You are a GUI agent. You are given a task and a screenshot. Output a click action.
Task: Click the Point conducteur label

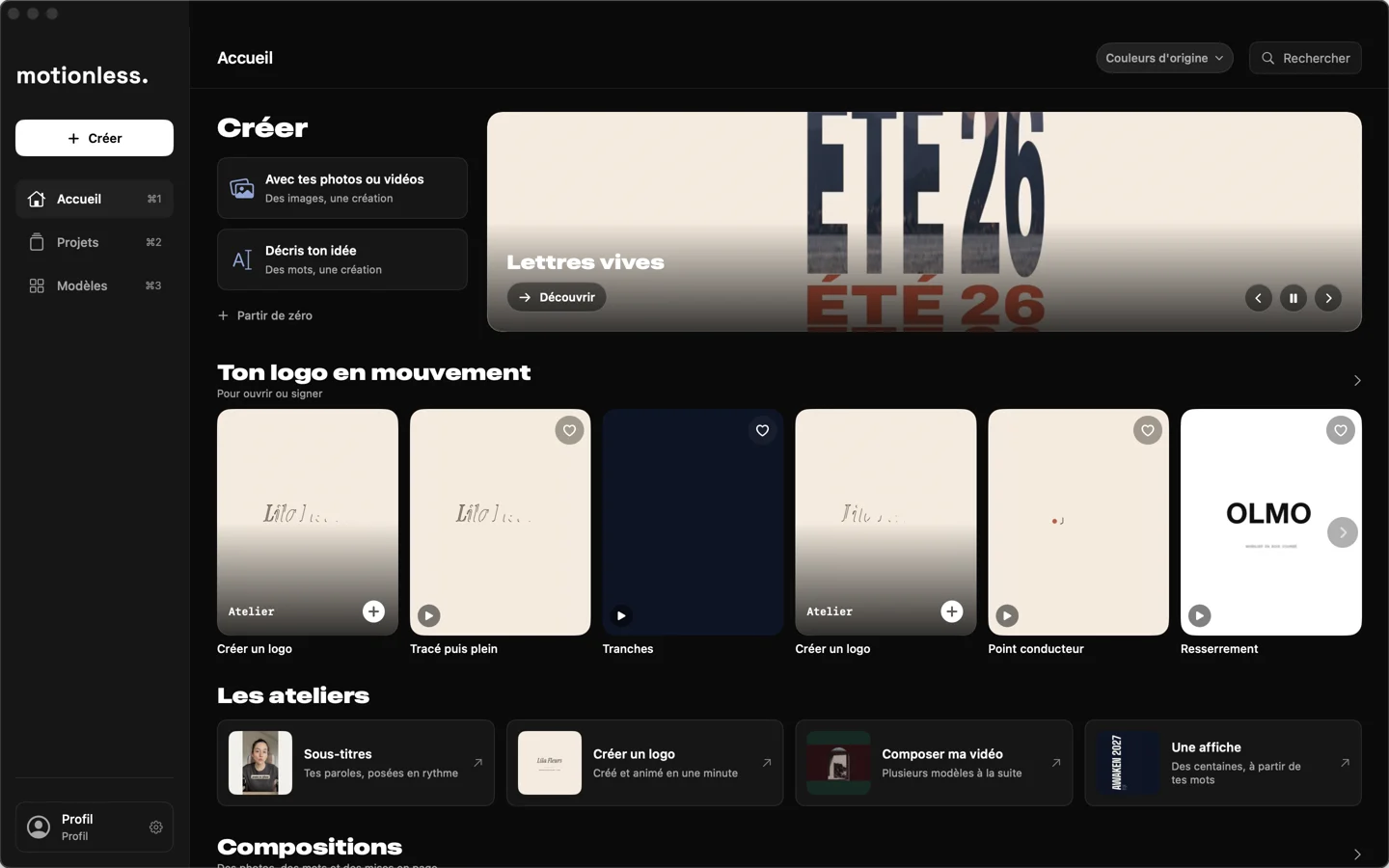tap(1036, 649)
